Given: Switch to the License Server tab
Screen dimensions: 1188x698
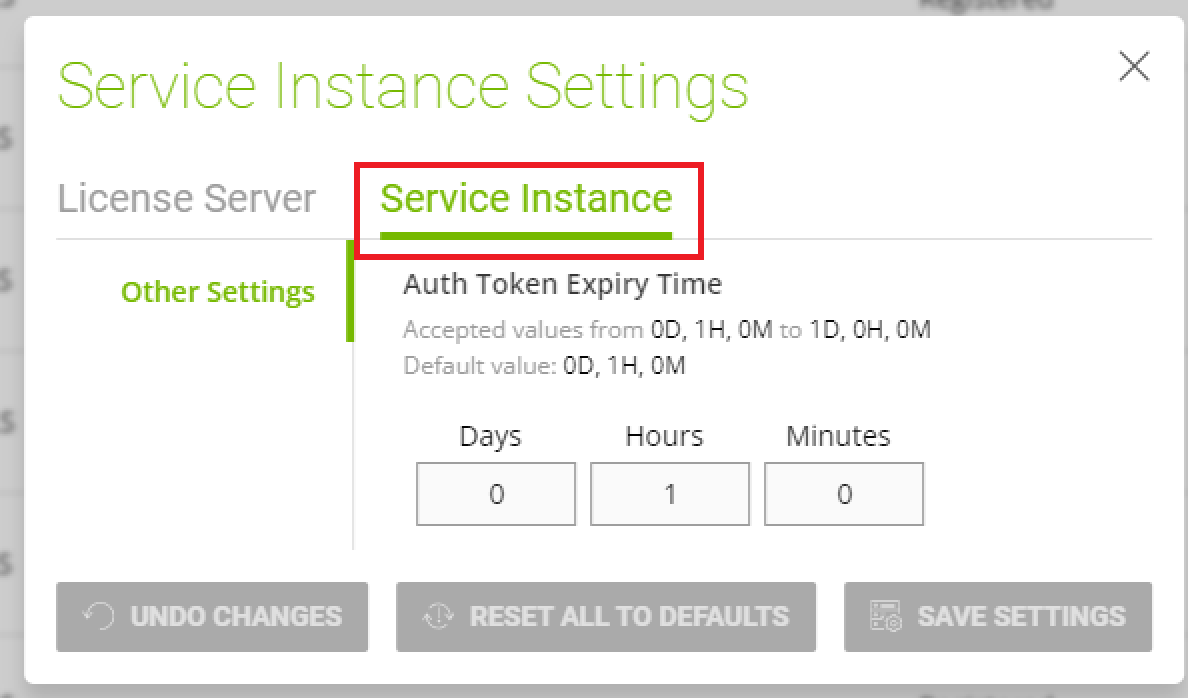Looking at the screenshot, I should [x=186, y=198].
